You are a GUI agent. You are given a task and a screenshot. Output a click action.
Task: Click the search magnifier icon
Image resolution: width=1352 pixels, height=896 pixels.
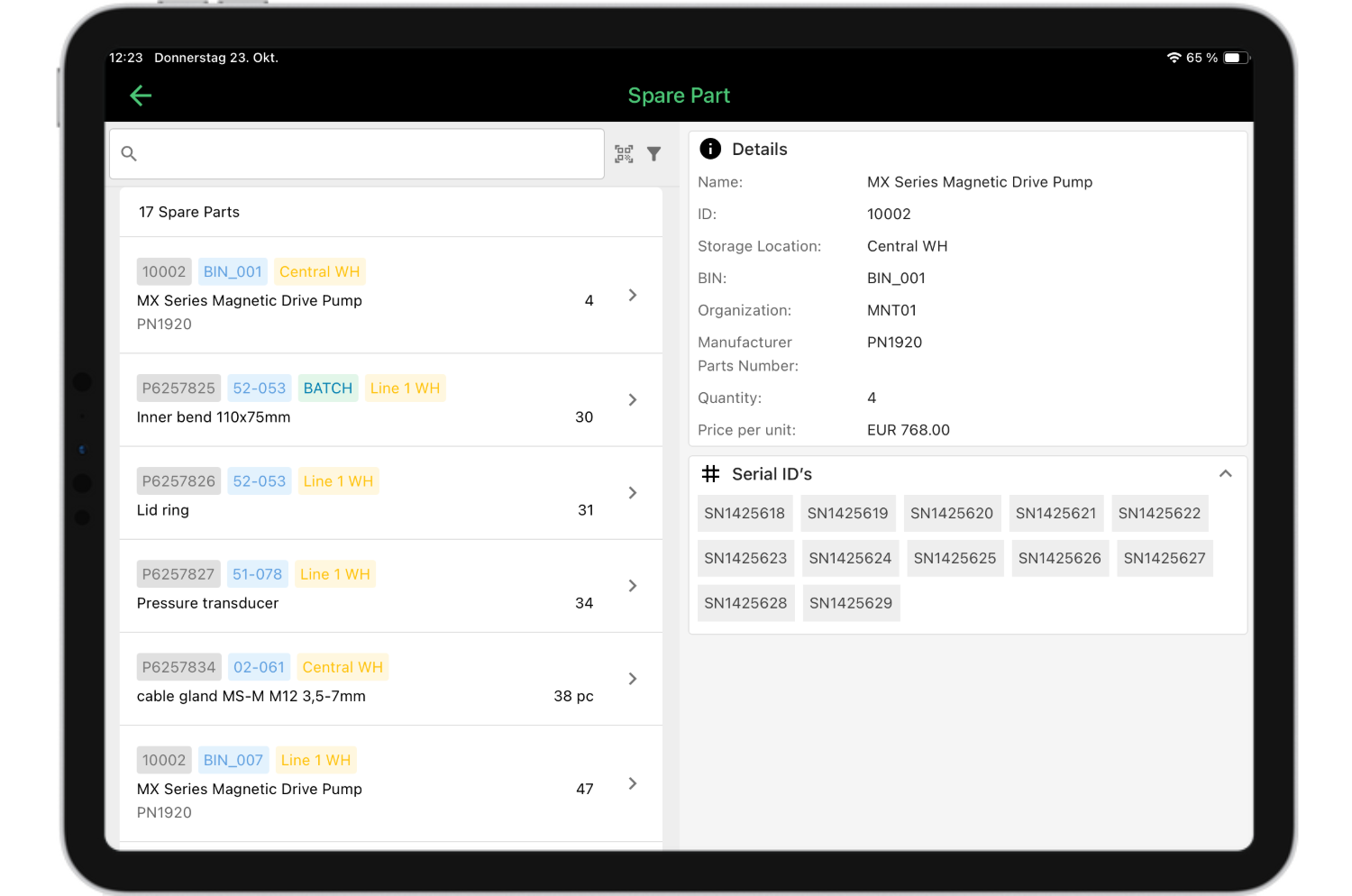coord(129,153)
